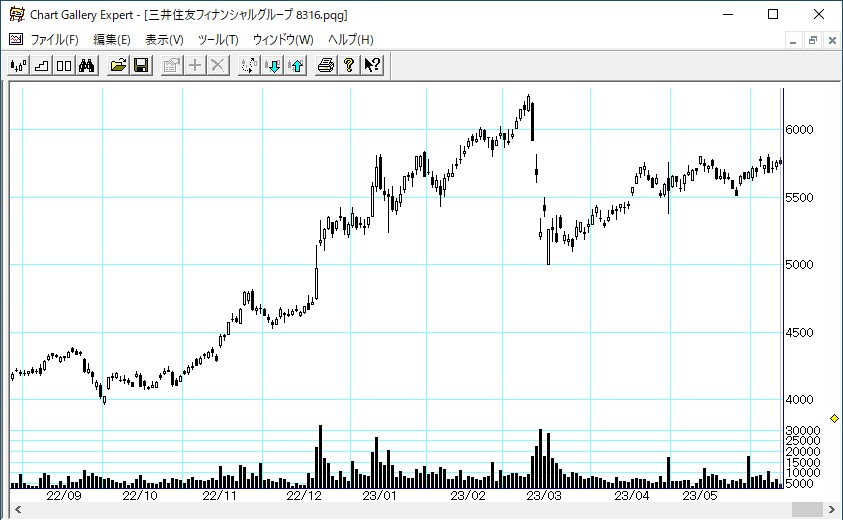This screenshot has width=843, height=520.
Task: Open a file using the folder icon
Action: coord(119,66)
